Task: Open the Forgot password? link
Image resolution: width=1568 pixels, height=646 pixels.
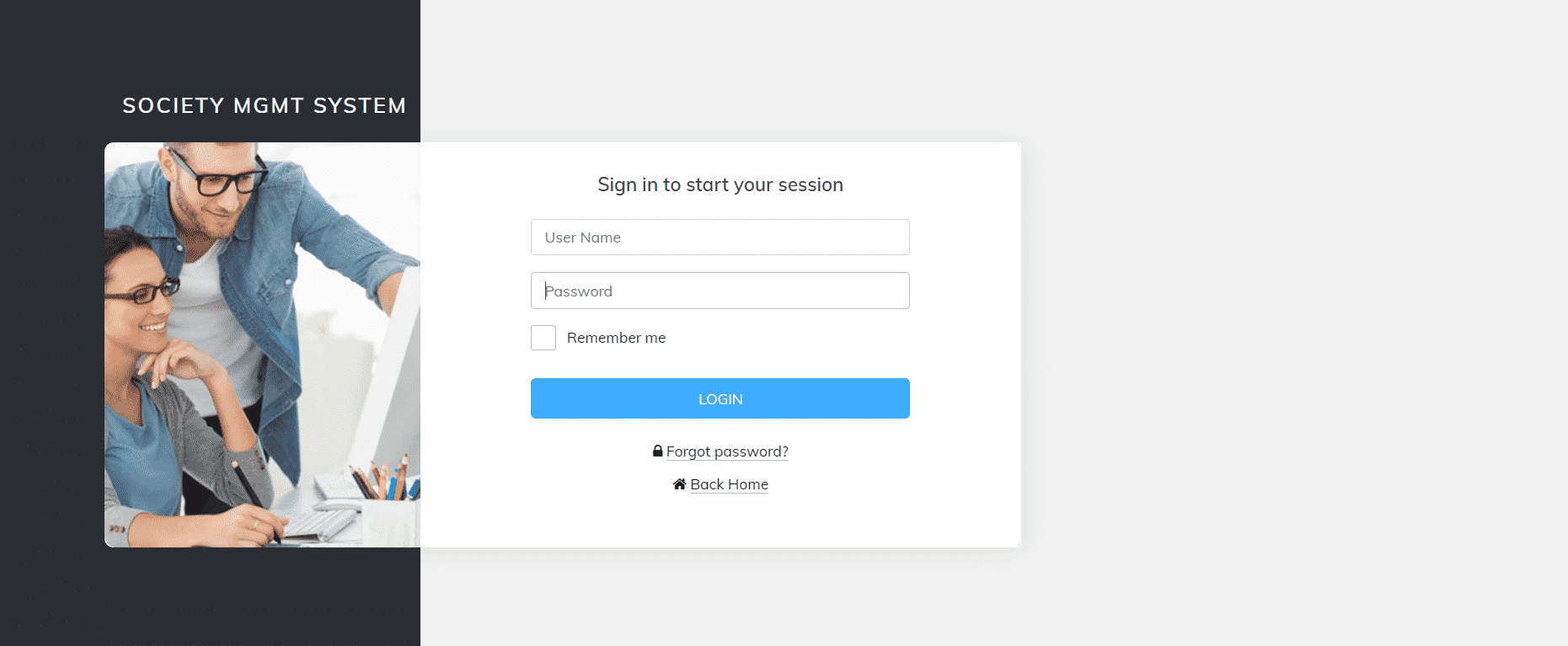Action: point(727,451)
